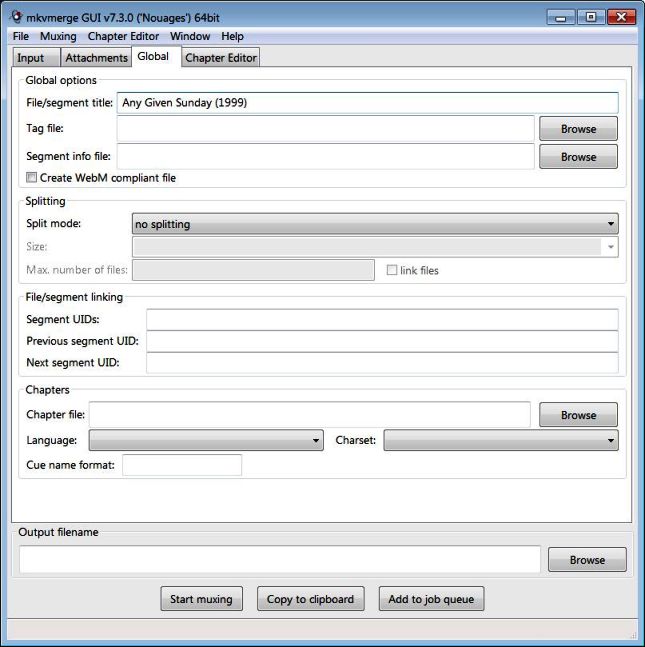Image resolution: width=645 pixels, height=647 pixels.
Task: Open the Chapter Editor menu
Action: [x=123, y=36]
